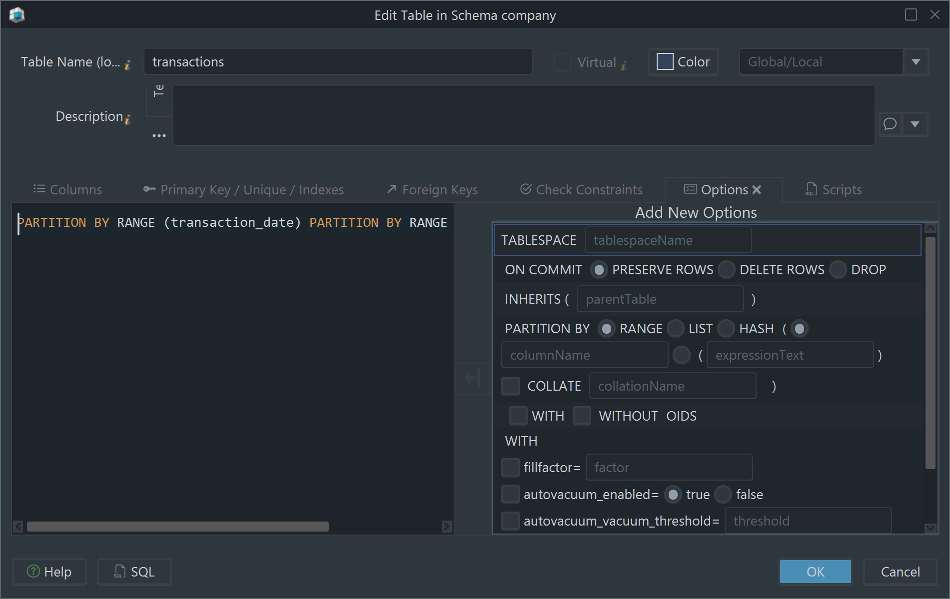Enable the autovacuum_enabled checkbox
The image size is (950, 599).
(511, 494)
